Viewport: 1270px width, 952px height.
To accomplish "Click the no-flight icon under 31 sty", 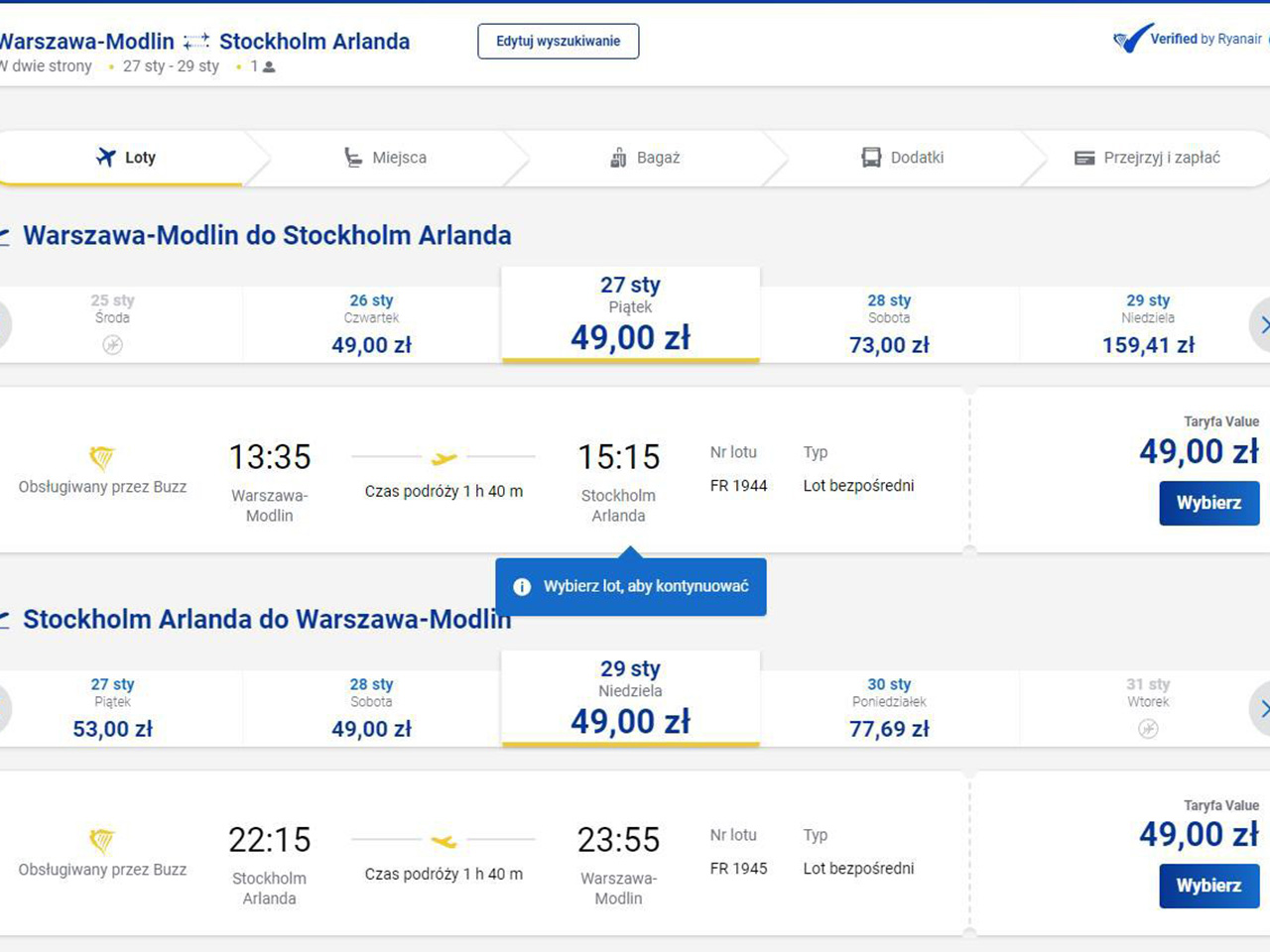I will click(1148, 729).
